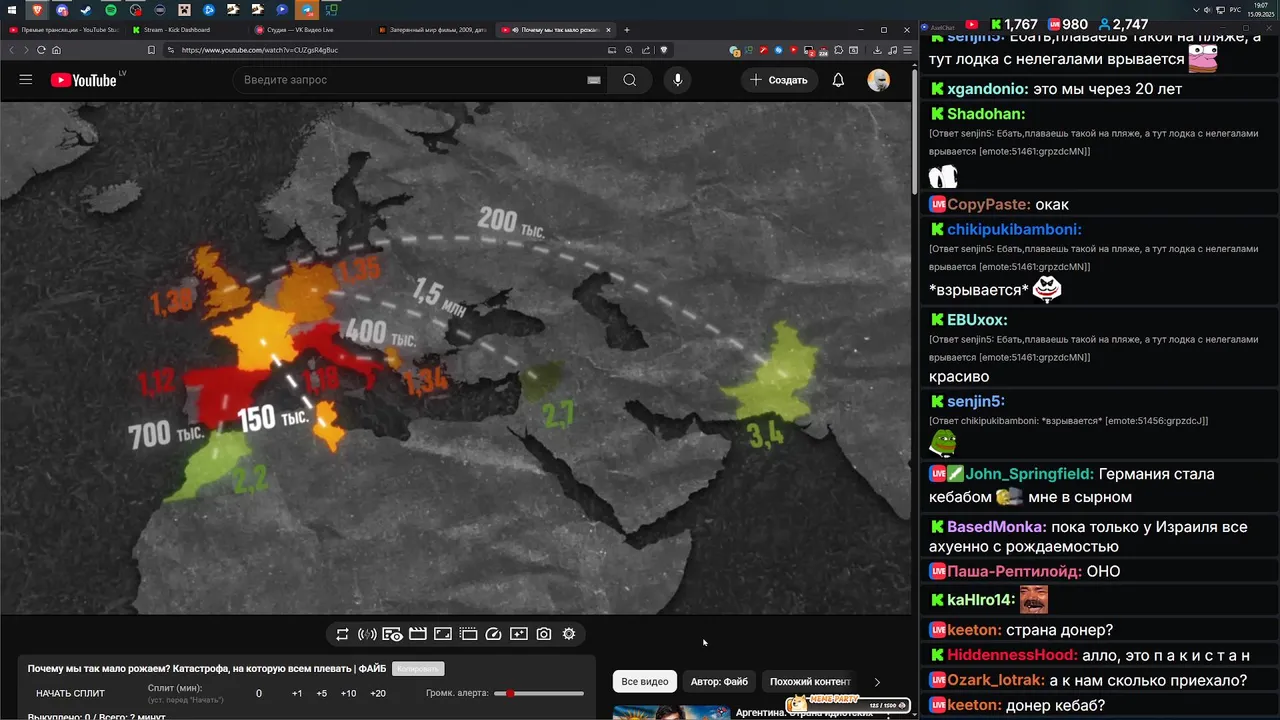Switch to Прямые трансляции YouTube Studio tab

coord(65,30)
